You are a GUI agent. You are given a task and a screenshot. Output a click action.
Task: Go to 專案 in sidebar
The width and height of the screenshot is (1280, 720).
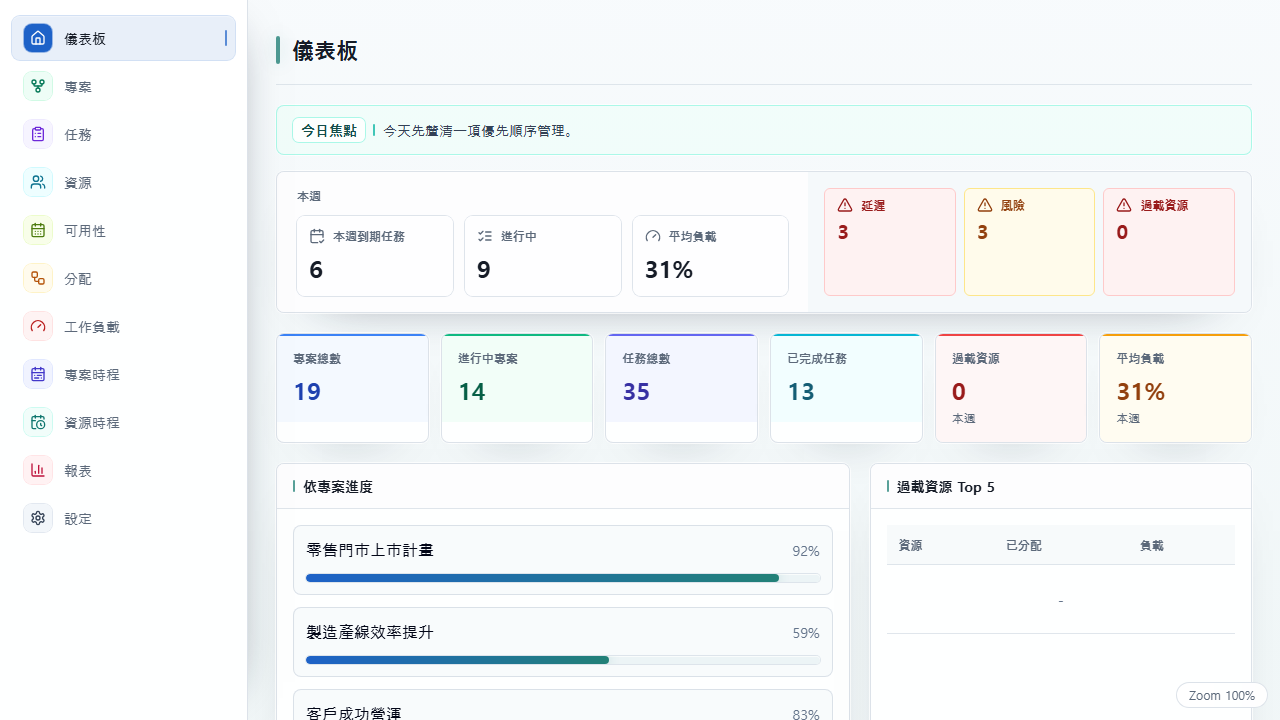(124, 86)
